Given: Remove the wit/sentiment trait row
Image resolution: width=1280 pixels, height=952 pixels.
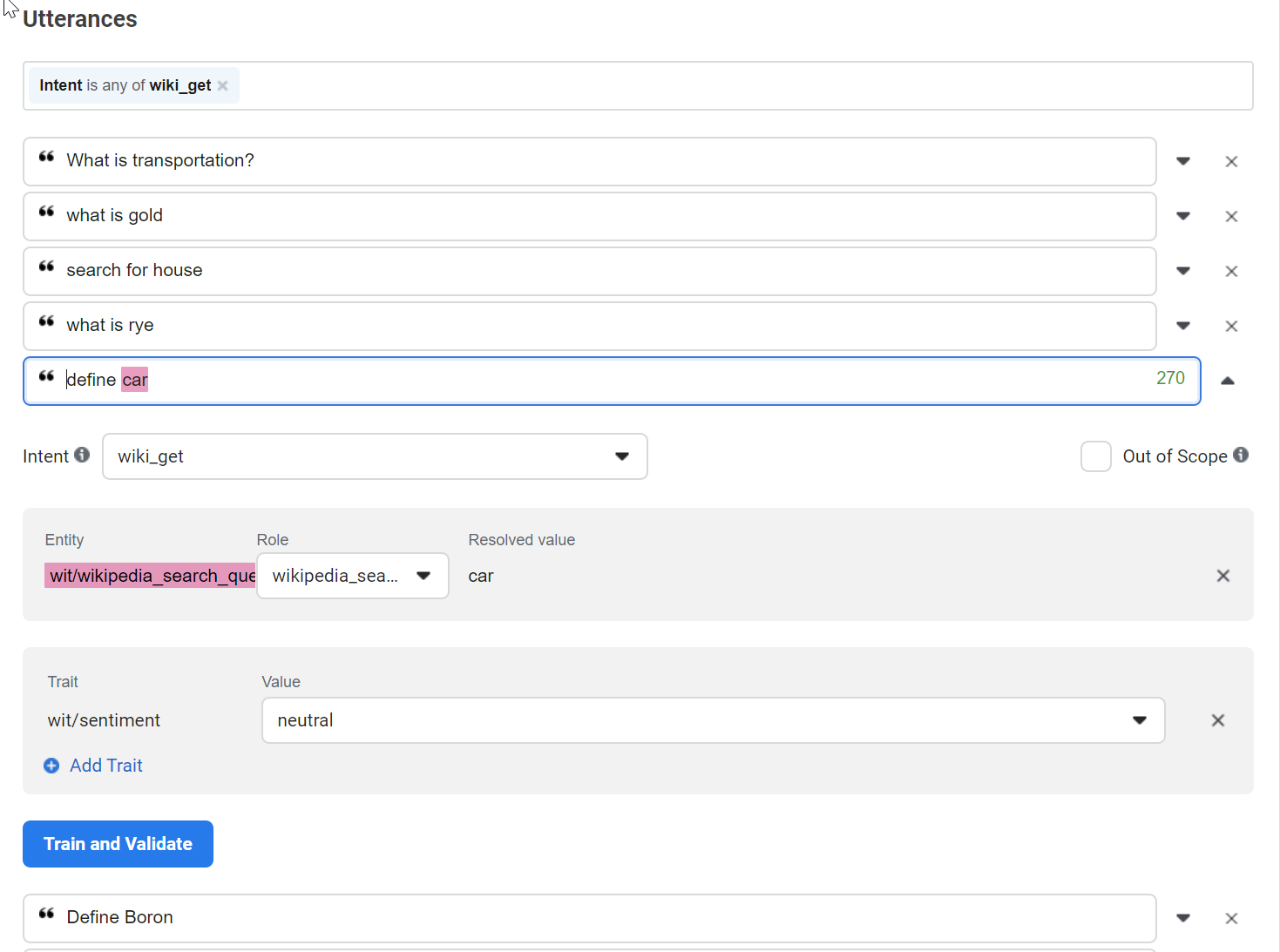Looking at the screenshot, I should [1217, 720].
